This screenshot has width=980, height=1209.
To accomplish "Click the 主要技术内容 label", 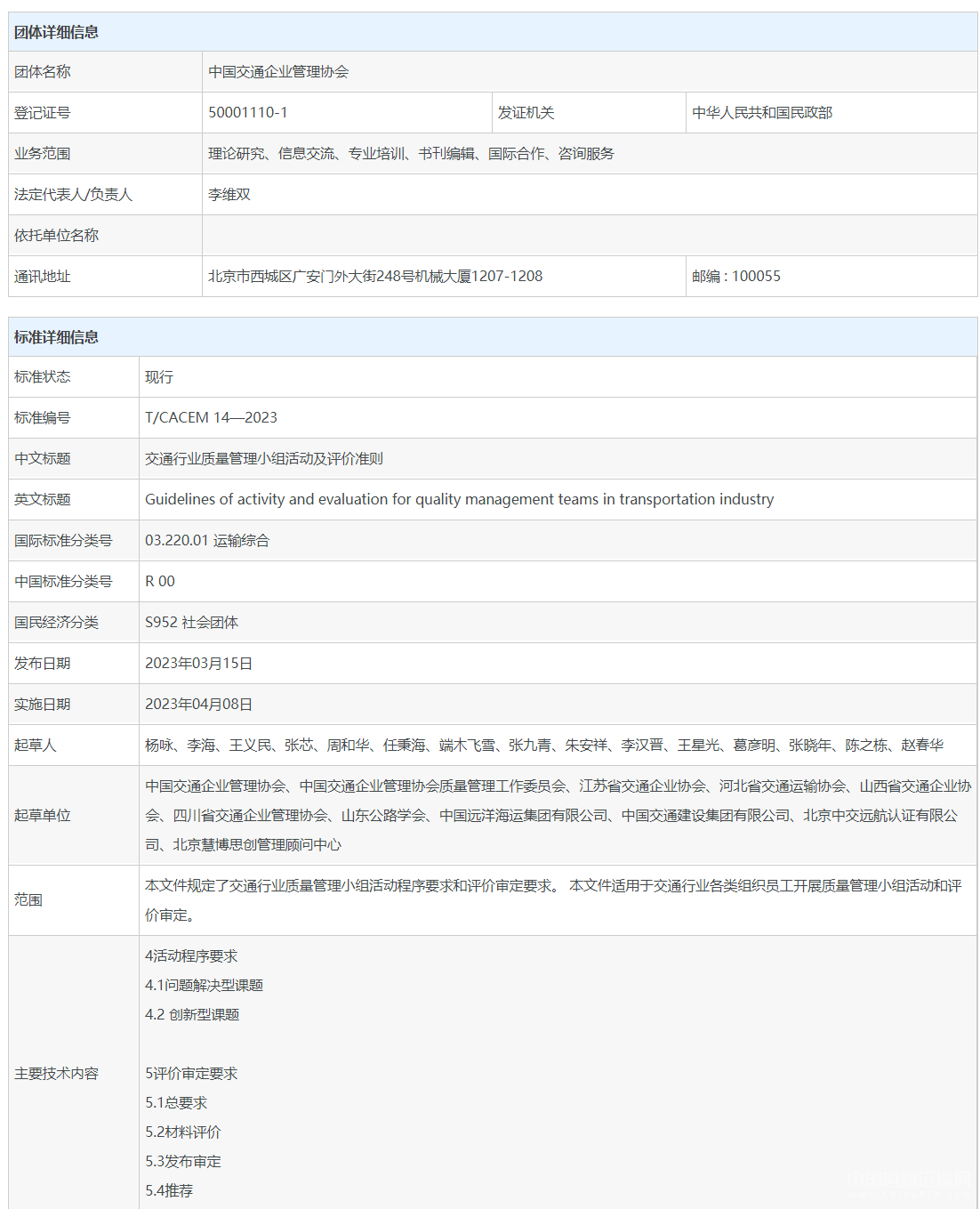I will click(x=56, y=1074).
